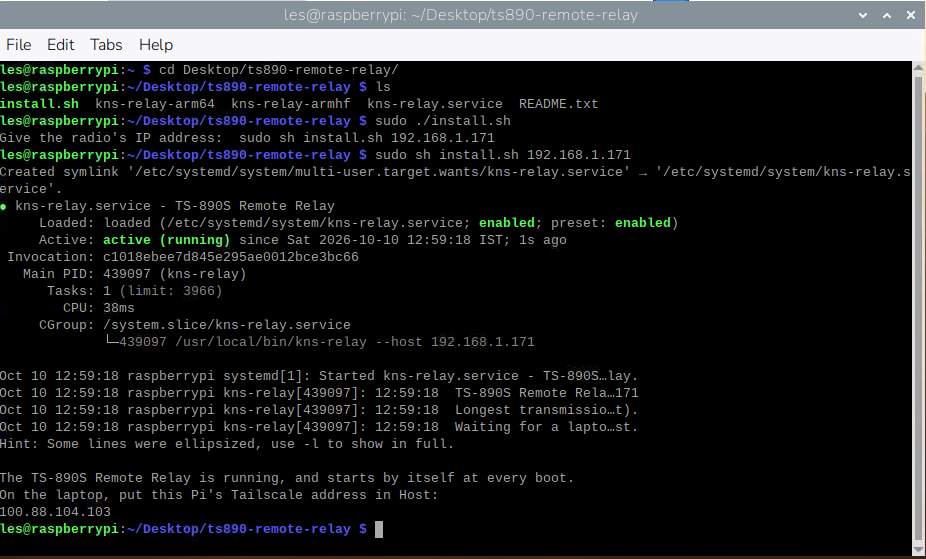The width and height of the screenshot is (926, 559).
Task: Click the kns-relay.service file name in ls output
Action: click(x=435, y=104)
